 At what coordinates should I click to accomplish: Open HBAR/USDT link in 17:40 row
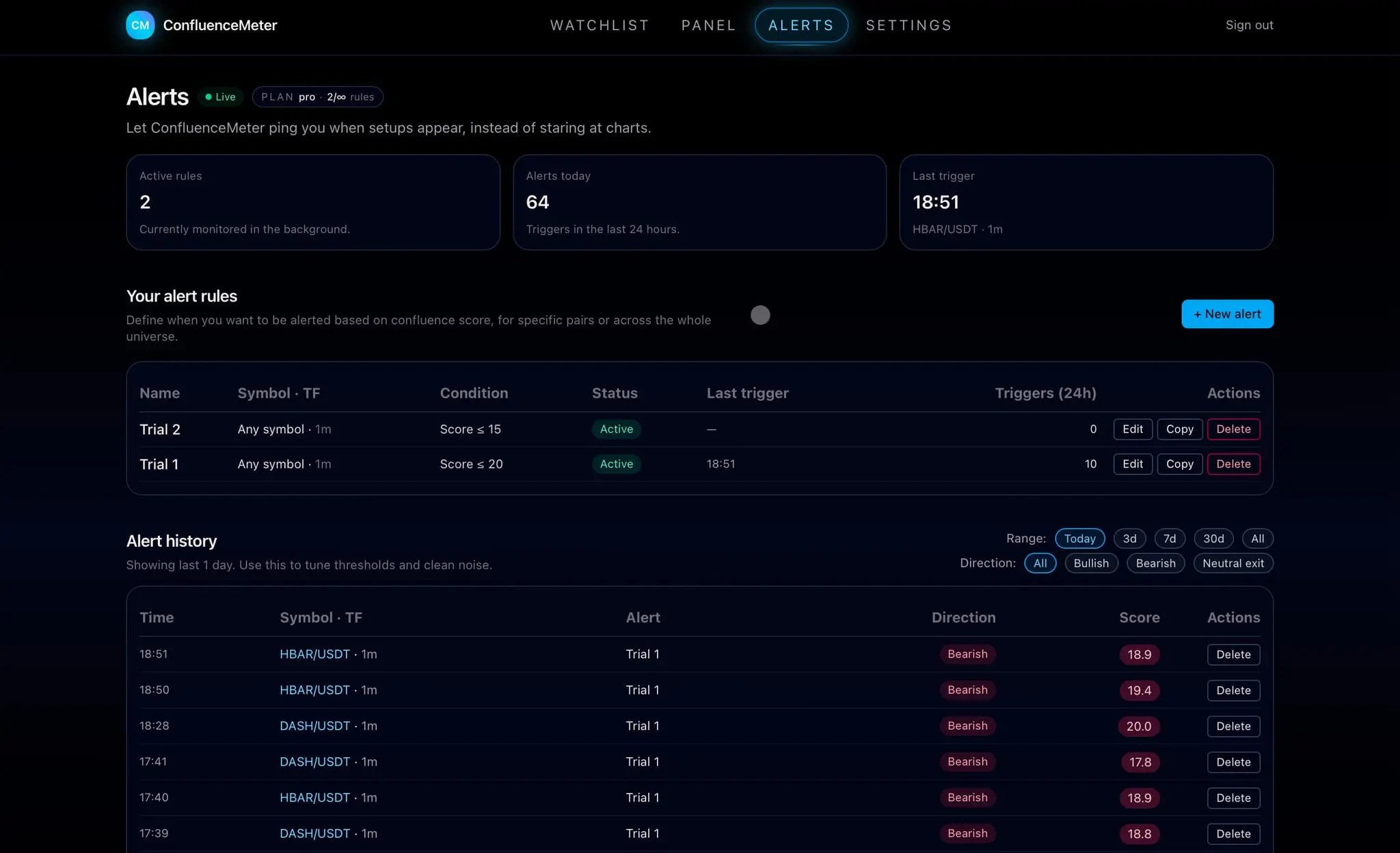pos(314,798)
